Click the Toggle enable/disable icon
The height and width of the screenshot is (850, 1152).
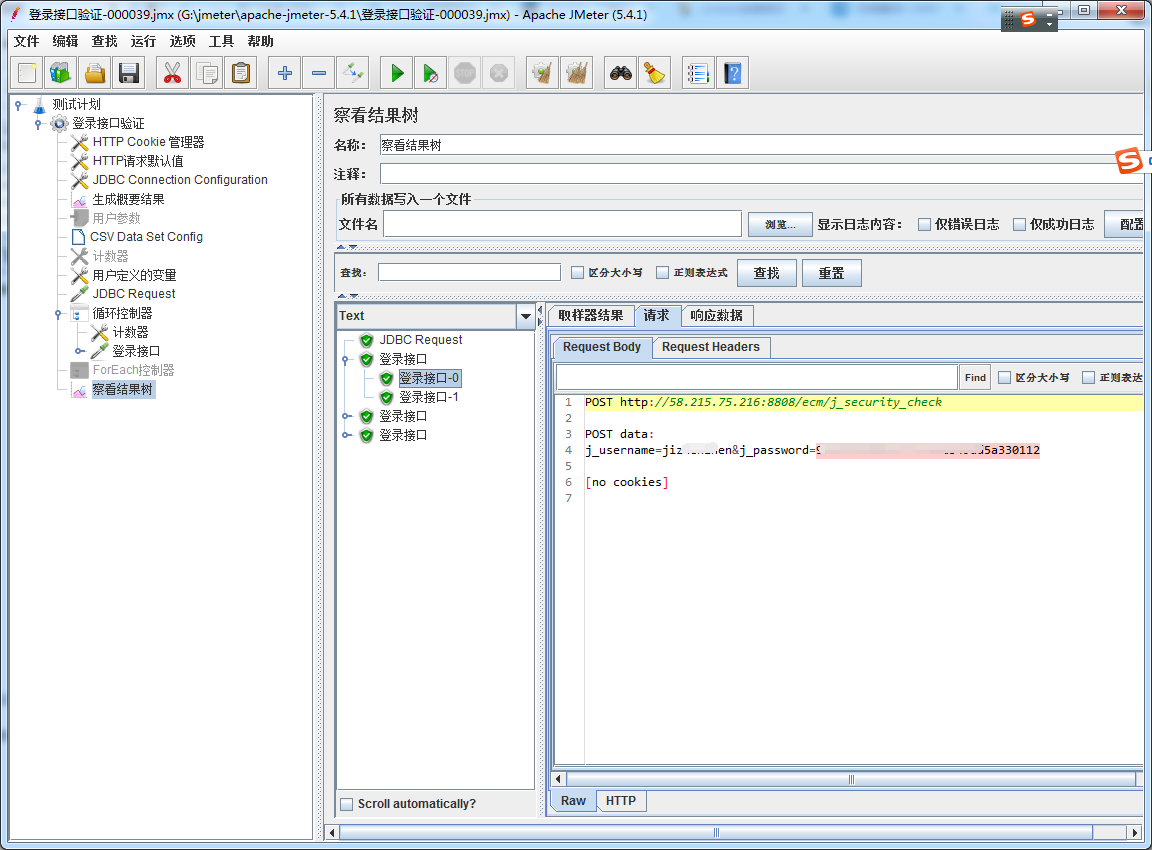pyautogui.click(x=353, y=73)
